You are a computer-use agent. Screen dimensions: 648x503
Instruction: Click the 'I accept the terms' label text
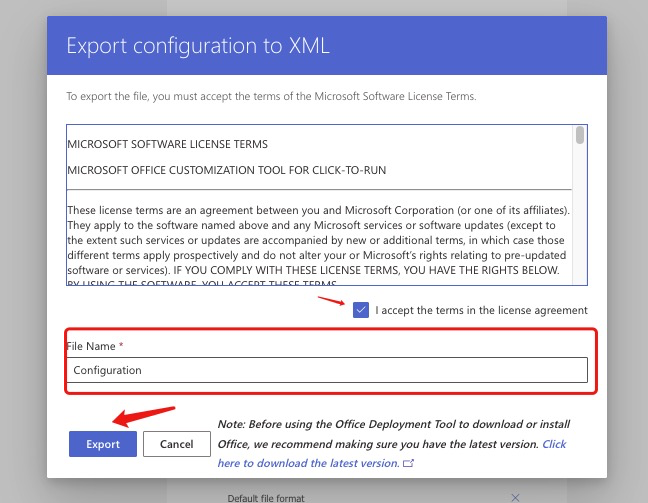481,310
